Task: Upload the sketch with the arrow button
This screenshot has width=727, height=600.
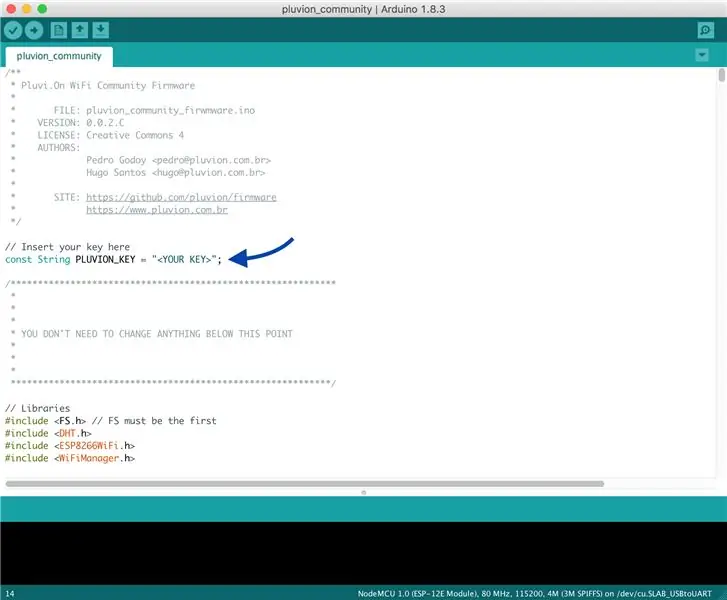Action: click(x=34, y=31)
